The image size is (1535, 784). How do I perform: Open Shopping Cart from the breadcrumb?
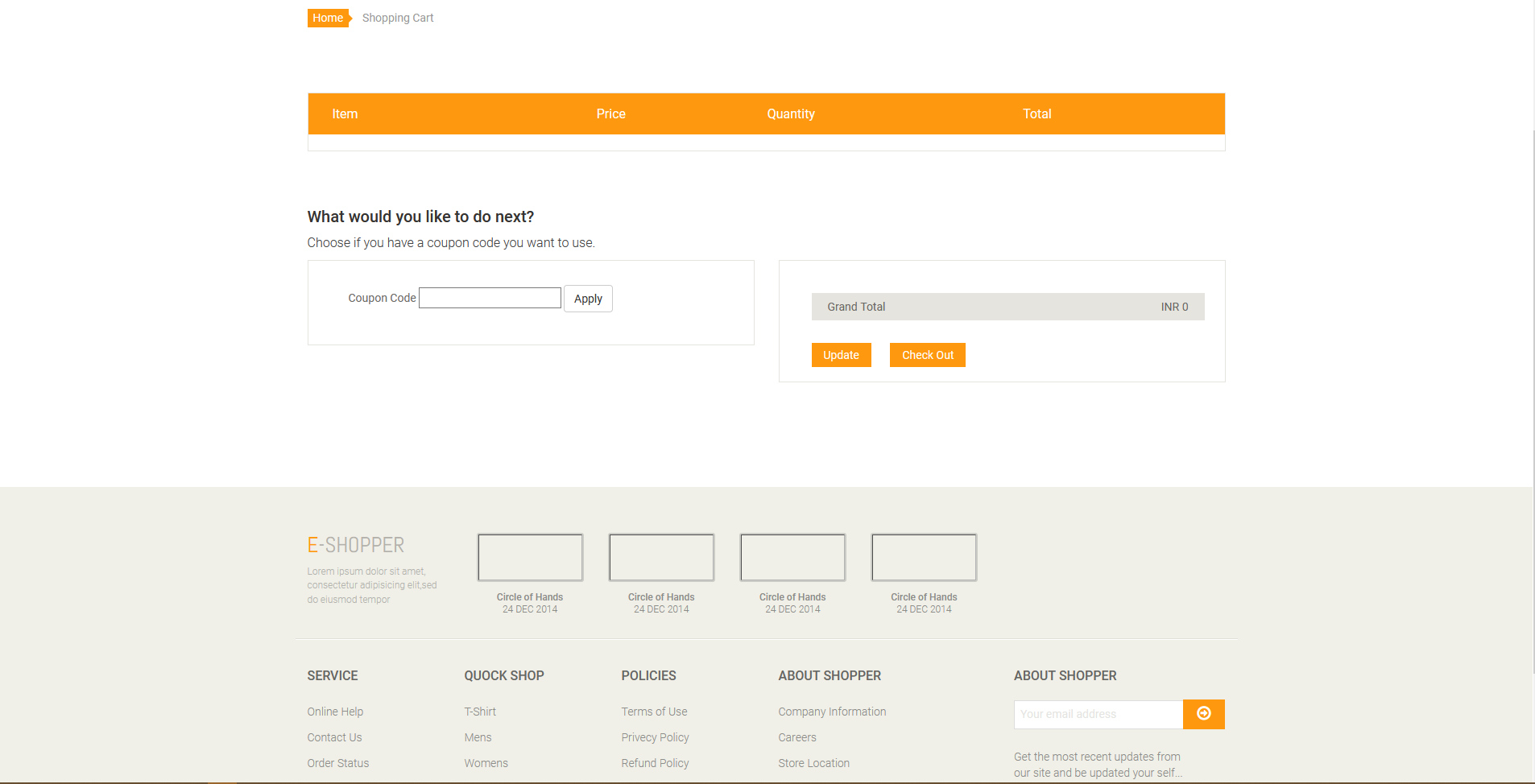[x=397, y=17]
